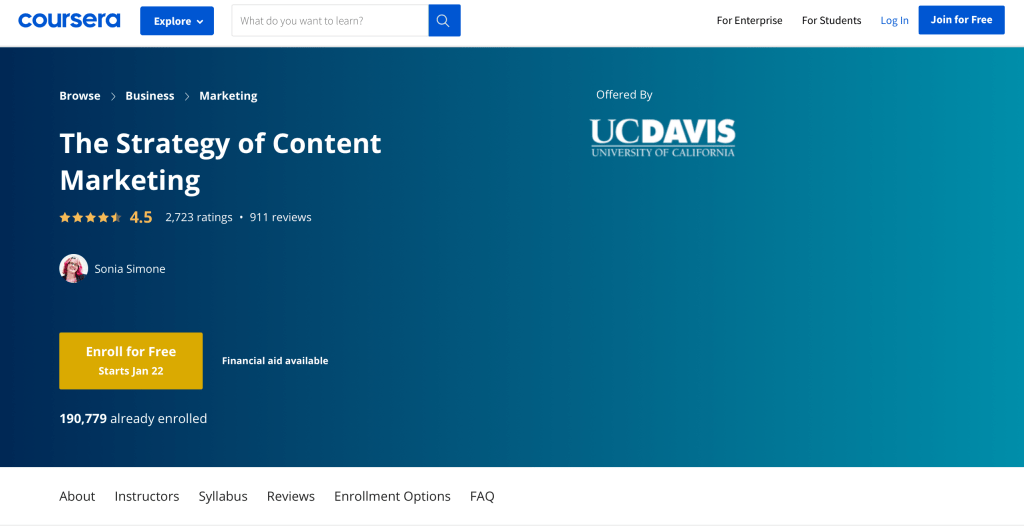Click the 4.5 rating score
This screenshot has width=1024, height=528.
click(x=140, y=217)
